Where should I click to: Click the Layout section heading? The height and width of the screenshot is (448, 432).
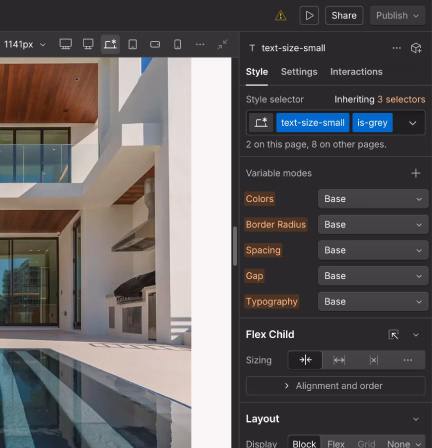pyautogui.click(x=262, y=419)
